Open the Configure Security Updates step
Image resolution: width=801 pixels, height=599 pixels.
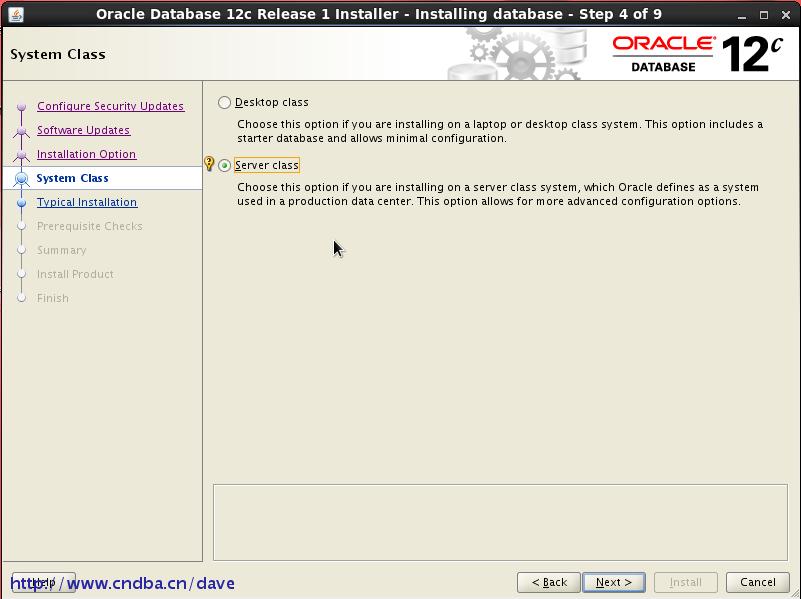point(110,106)
